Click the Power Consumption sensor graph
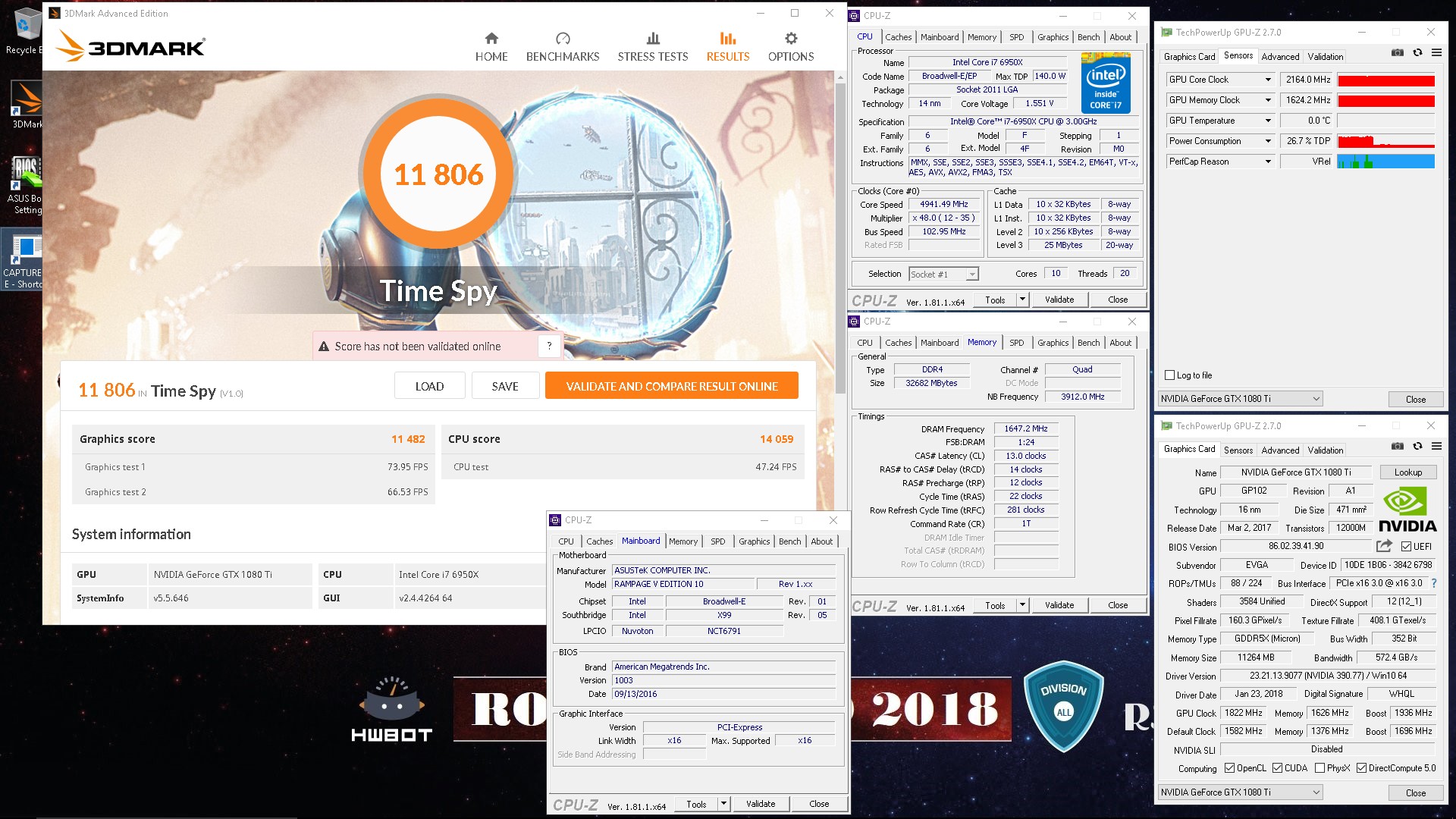The width and height of the screenshot is (1456, 819). tap(1385, 141)
